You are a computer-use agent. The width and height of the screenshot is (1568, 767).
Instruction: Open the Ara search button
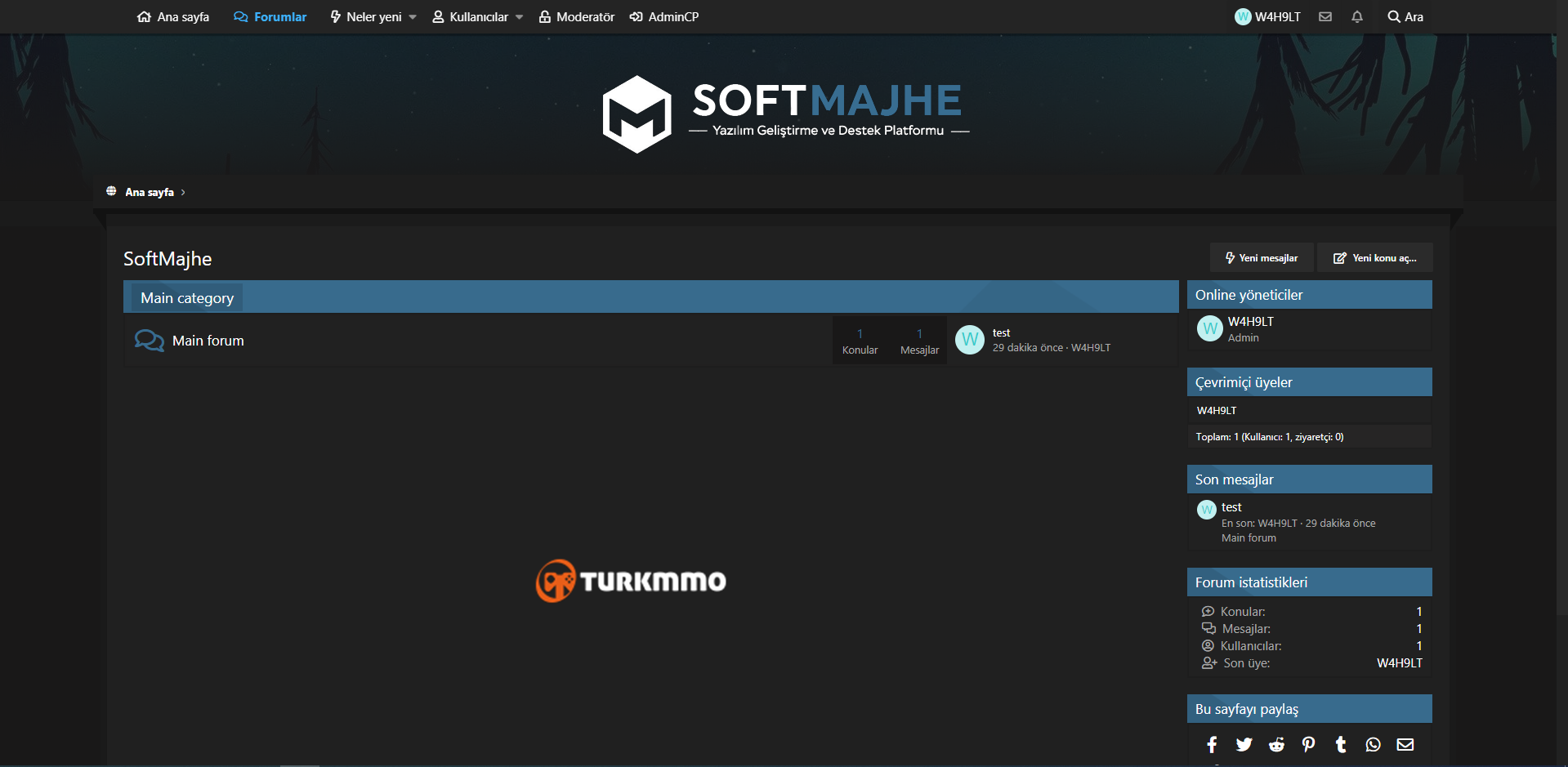[x=1405, y=16]
